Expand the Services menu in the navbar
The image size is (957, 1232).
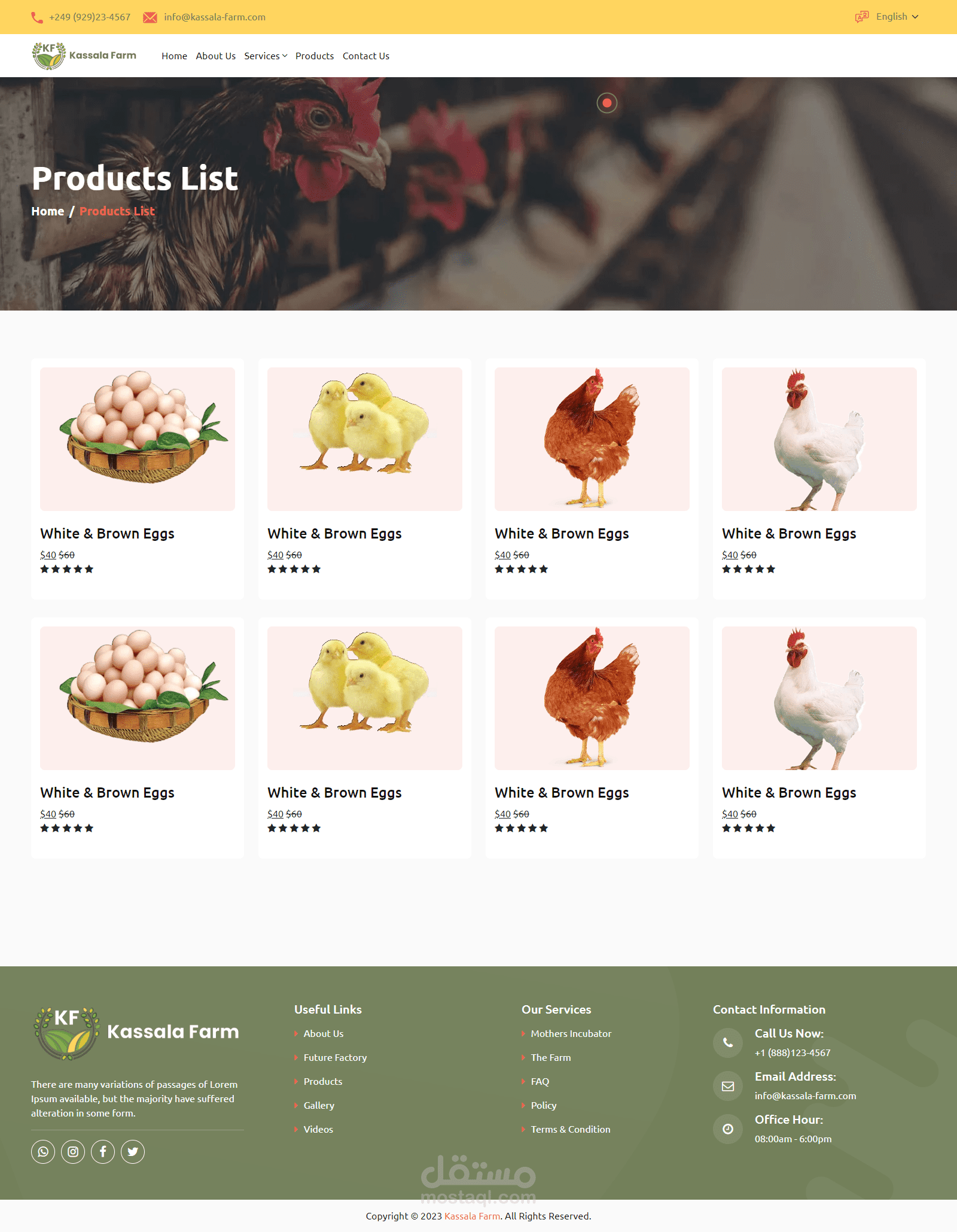(266, 56)
